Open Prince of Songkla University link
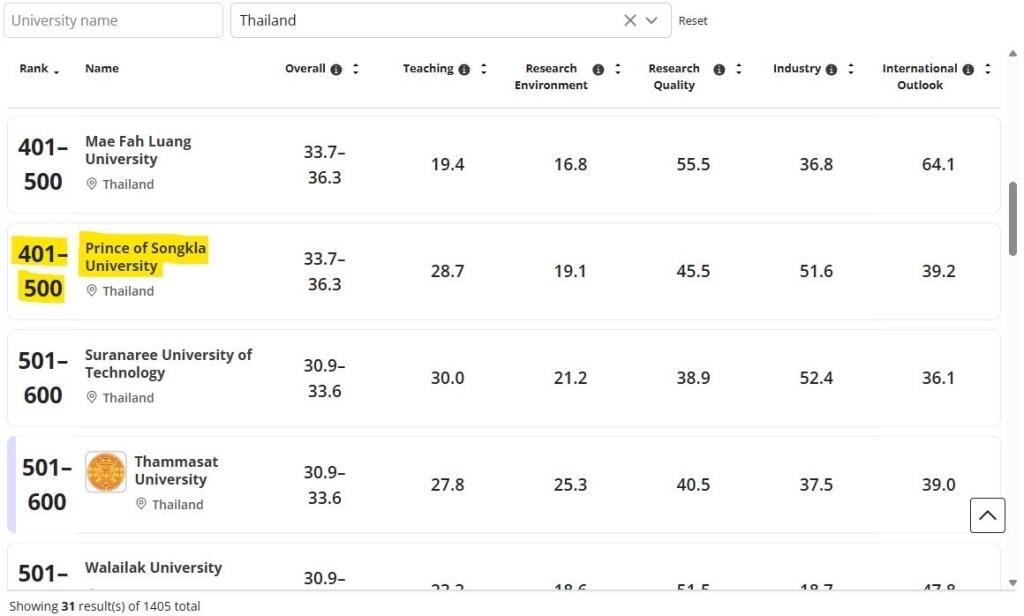 click(146, 257)
